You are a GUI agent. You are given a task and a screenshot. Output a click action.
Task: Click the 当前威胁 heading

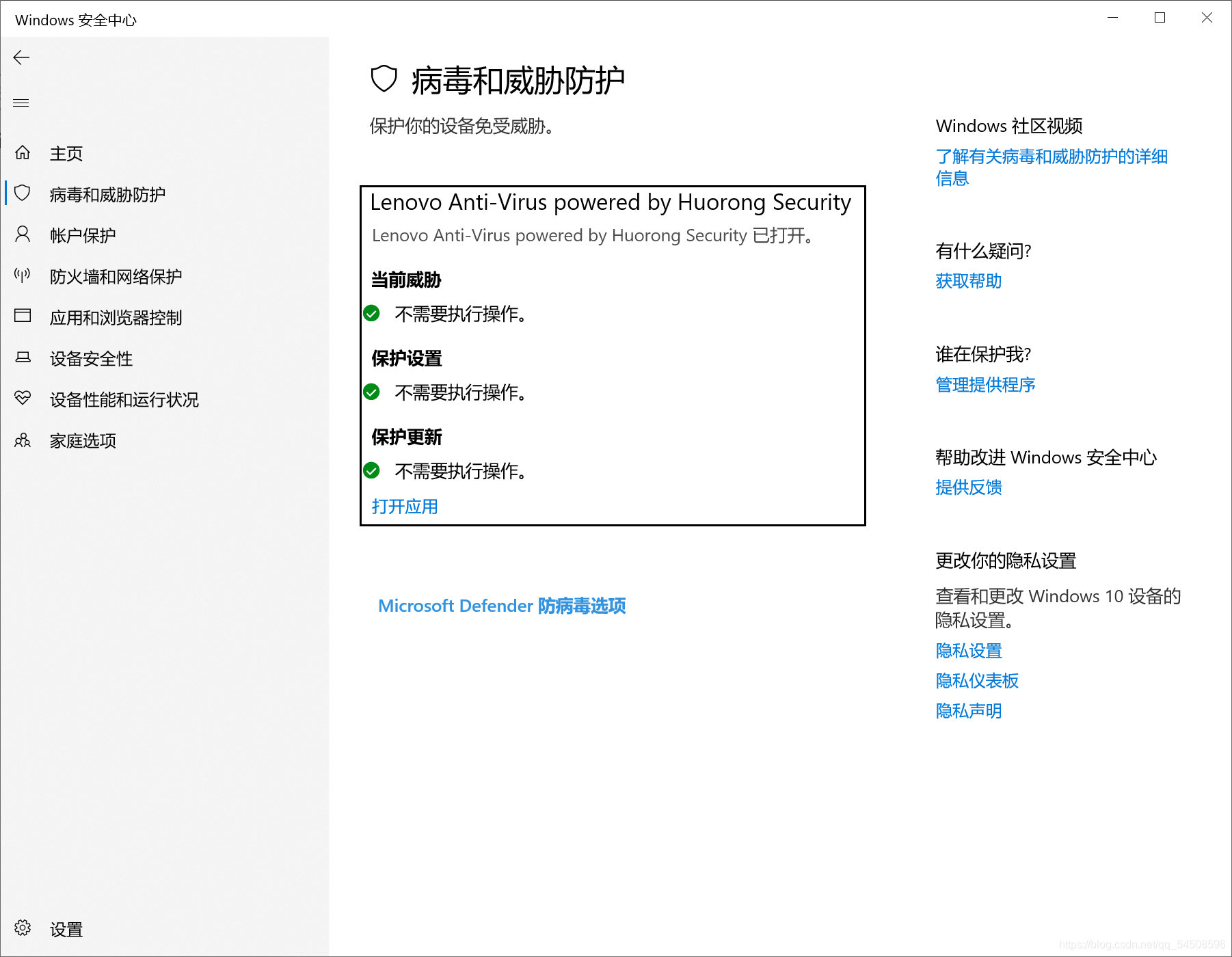click(406, 280)
